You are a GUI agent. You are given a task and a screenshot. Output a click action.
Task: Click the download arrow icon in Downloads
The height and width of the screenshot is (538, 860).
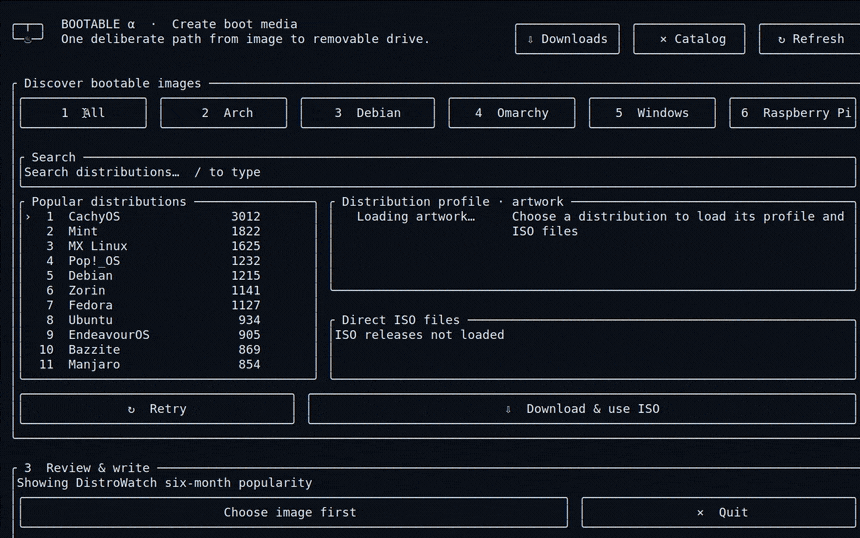coord(530,39)
